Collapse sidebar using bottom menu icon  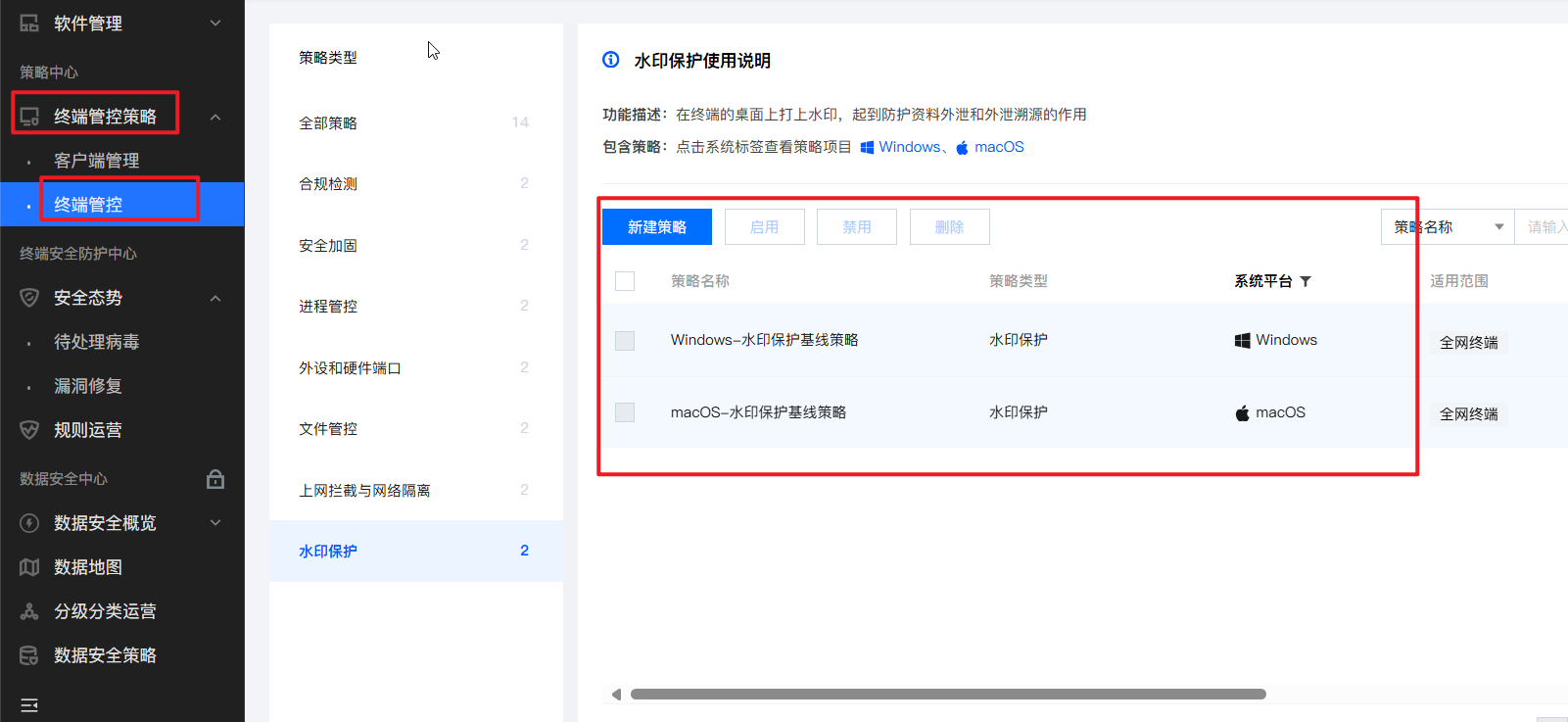pyautogui.click(x=29, y=705)
